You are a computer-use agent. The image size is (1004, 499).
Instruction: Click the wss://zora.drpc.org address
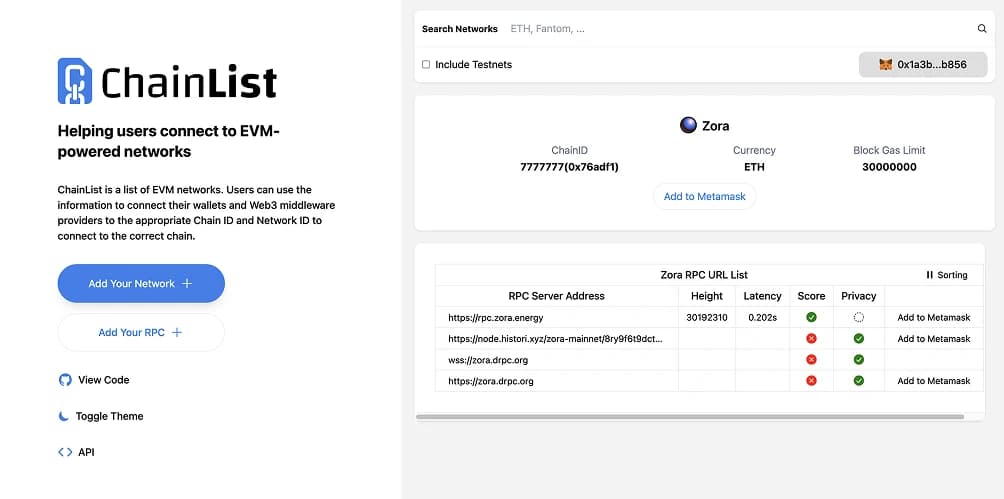coord(488,359)
